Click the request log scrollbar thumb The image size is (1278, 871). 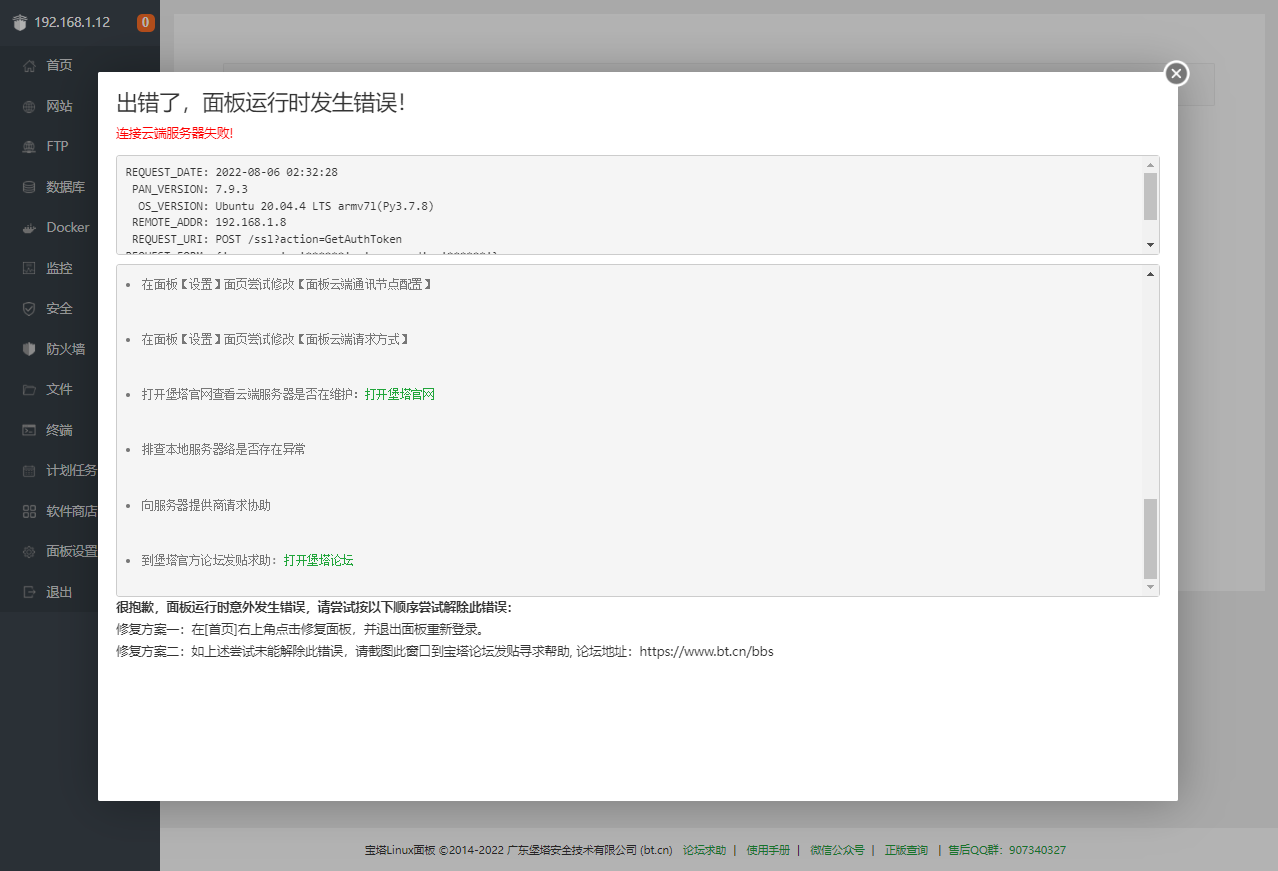1150,196
